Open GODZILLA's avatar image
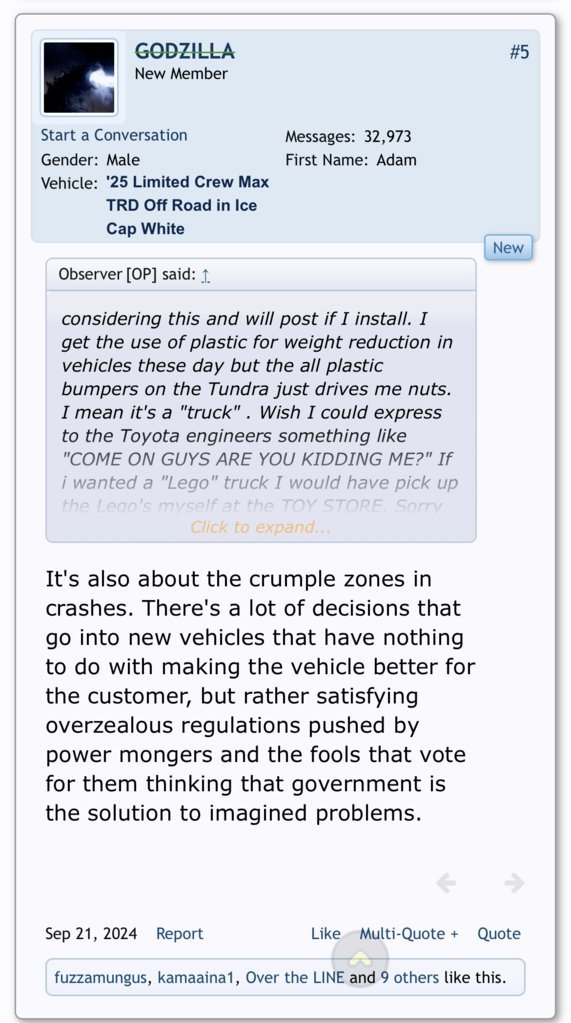The image size is (571, 1023). (79, 78)
